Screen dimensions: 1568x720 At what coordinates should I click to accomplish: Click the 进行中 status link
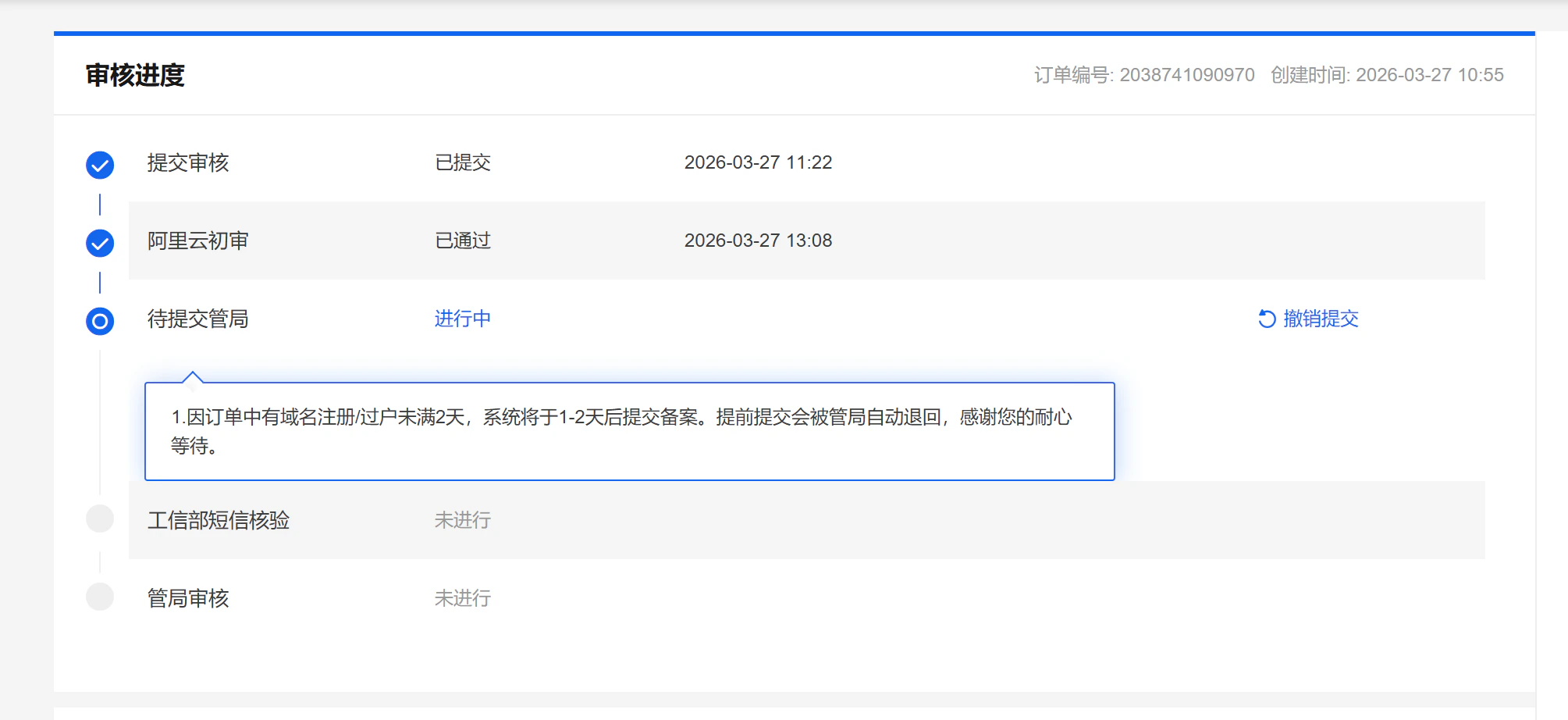click(x=460, y=319)
